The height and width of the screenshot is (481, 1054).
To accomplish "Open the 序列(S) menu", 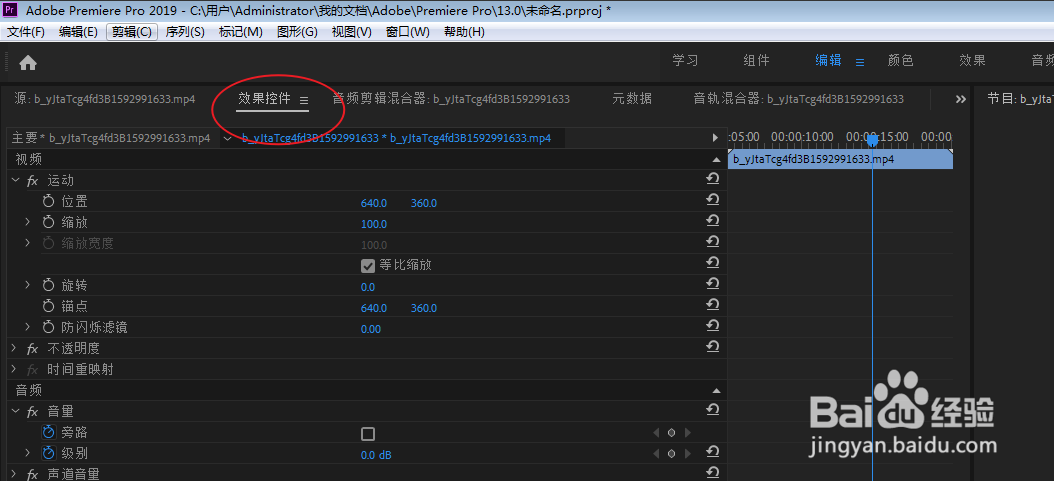I will [185, 32].
